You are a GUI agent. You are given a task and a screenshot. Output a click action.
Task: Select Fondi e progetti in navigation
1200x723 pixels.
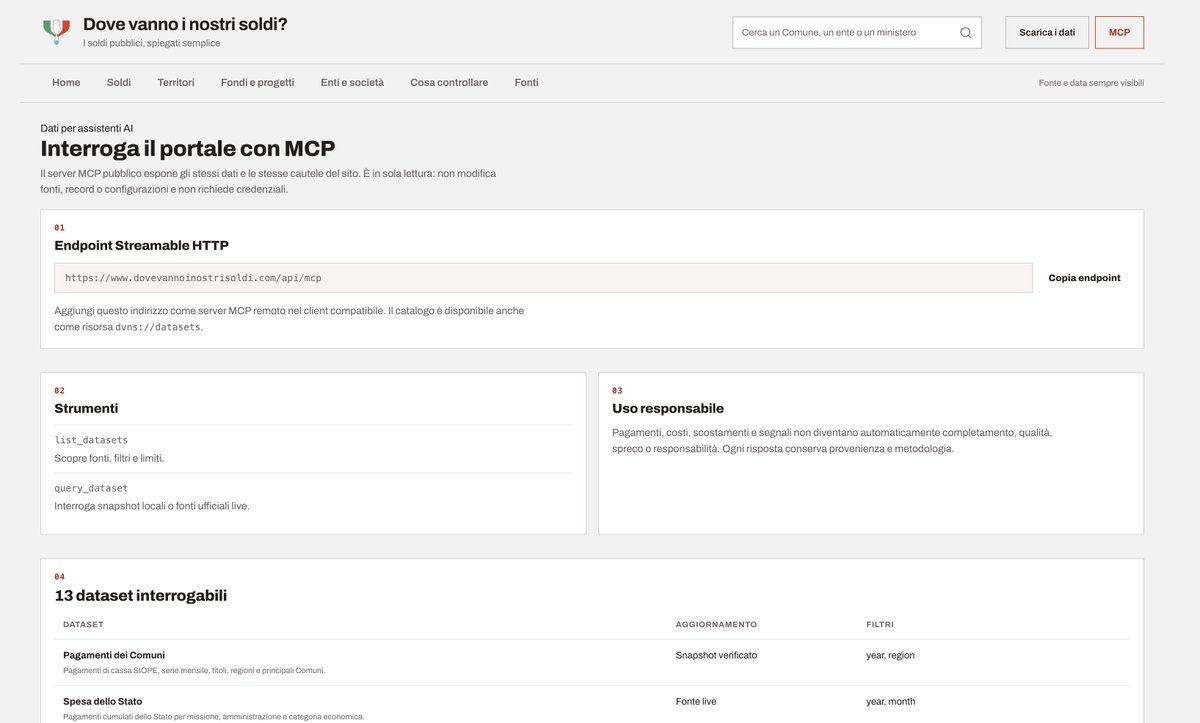point(258,82)
